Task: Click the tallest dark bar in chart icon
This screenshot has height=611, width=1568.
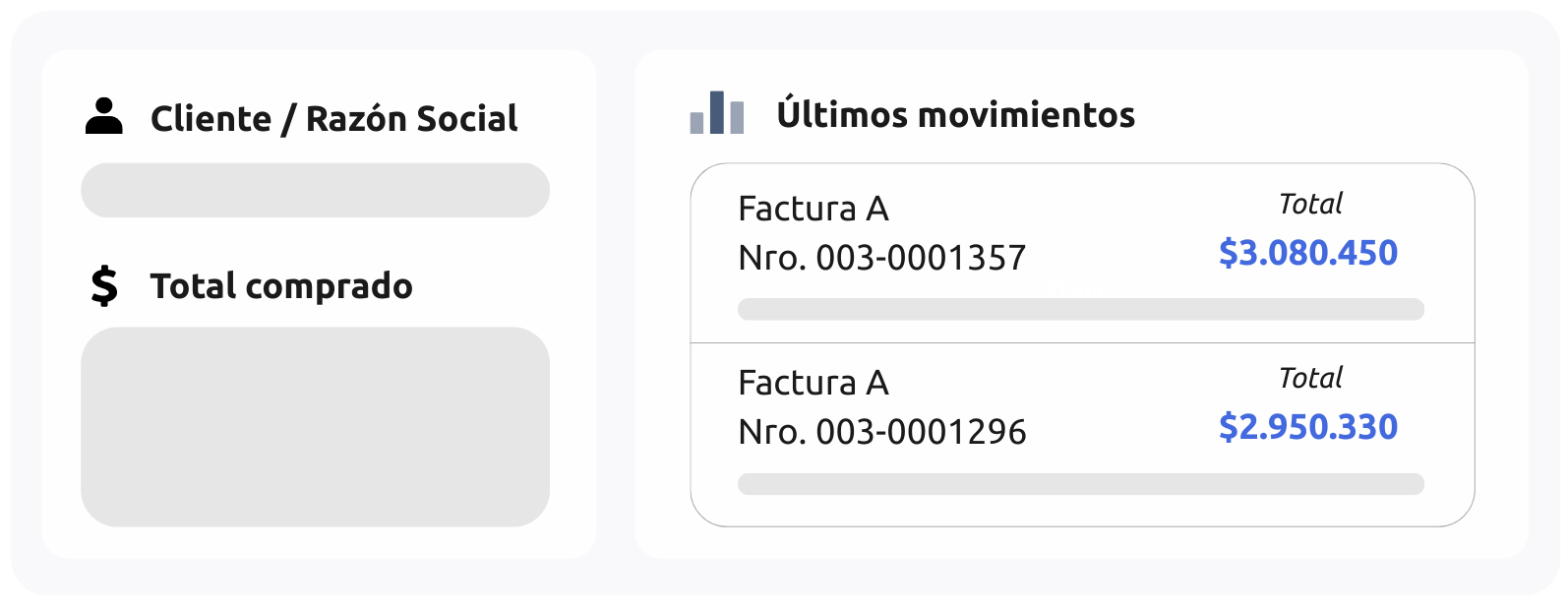Action: pyautogui.click(x=717, y=111)
